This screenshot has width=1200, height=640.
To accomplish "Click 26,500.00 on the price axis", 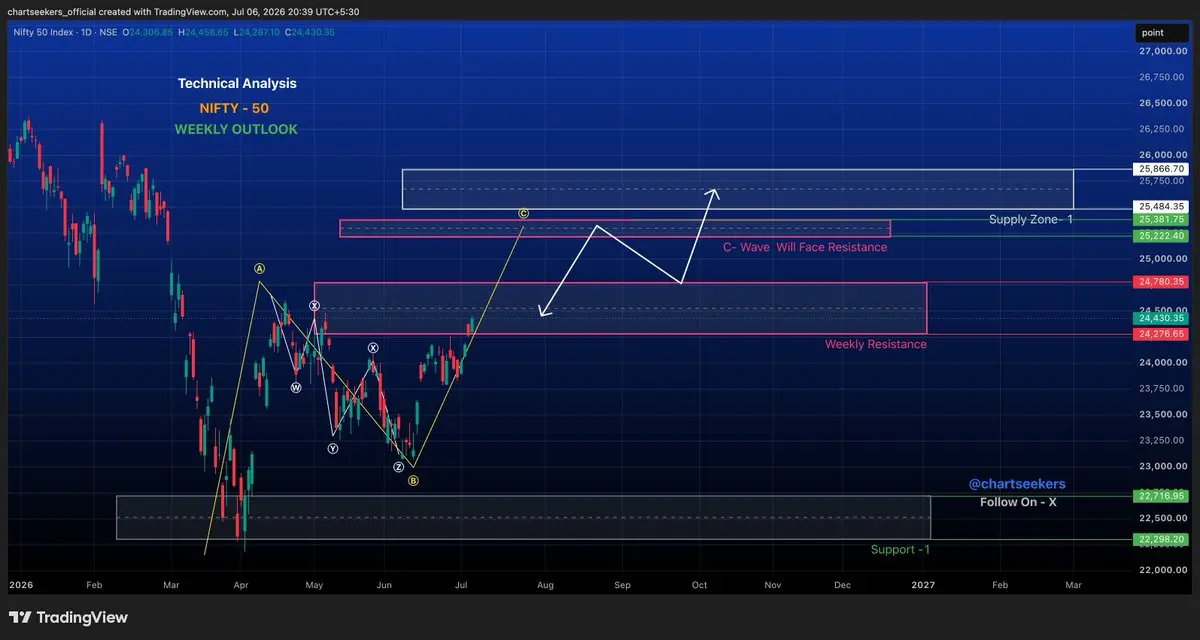I will click(x=1161, y=103).
